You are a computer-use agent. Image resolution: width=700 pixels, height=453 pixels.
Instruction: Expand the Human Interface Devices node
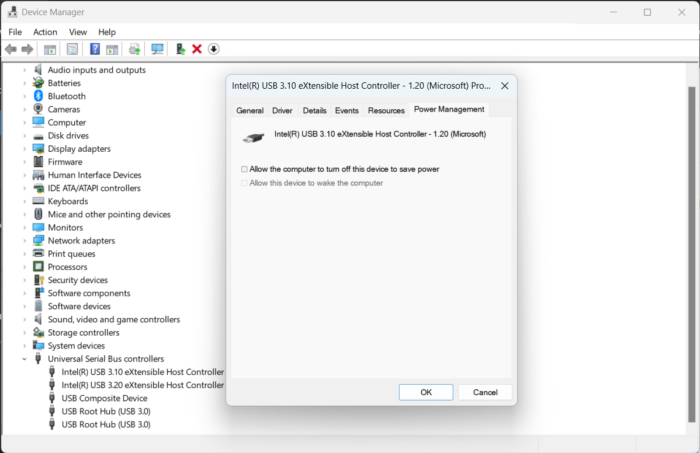pyautogui.click(x=25, y=175)
